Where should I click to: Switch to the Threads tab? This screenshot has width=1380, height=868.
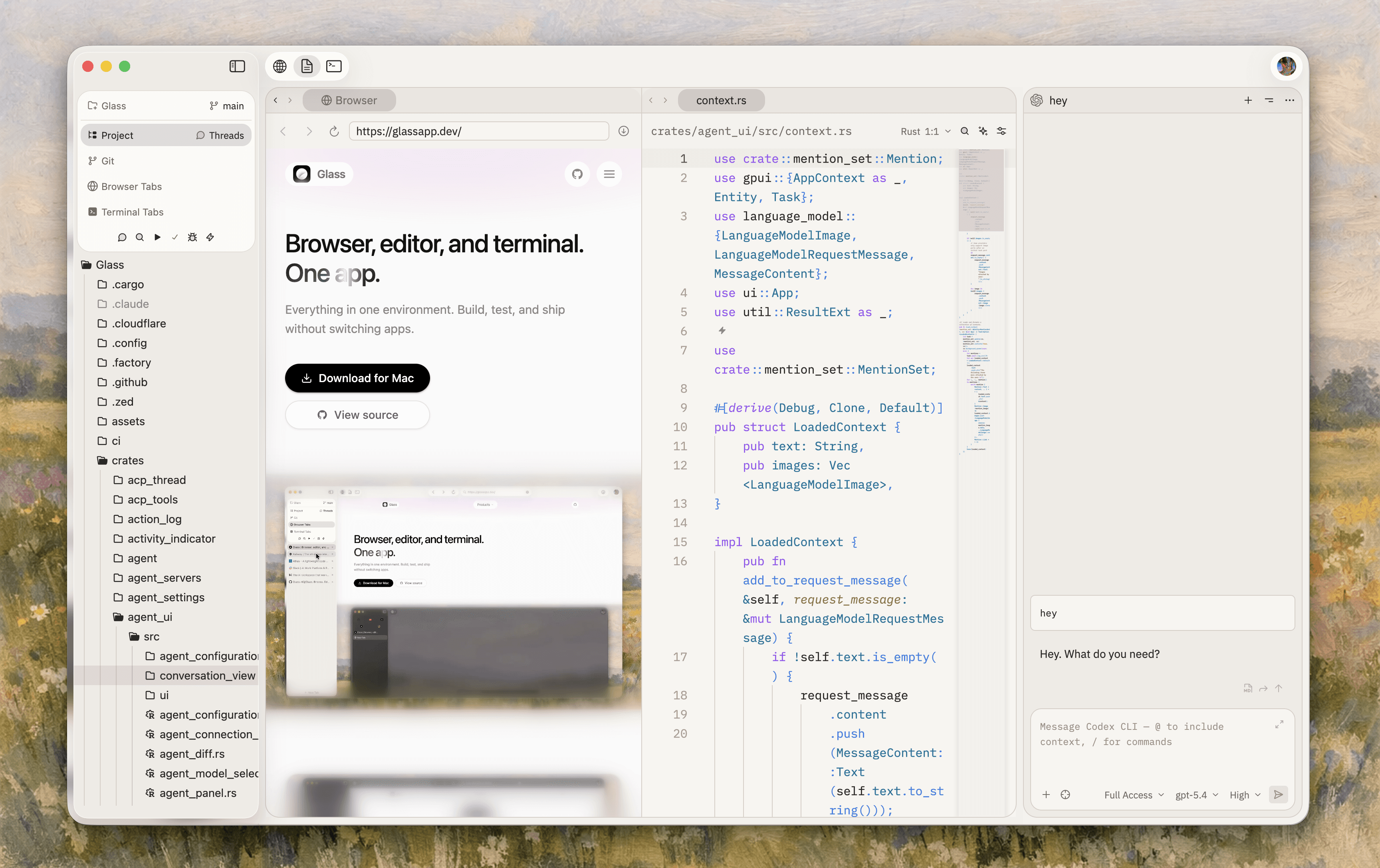point(220,135)
